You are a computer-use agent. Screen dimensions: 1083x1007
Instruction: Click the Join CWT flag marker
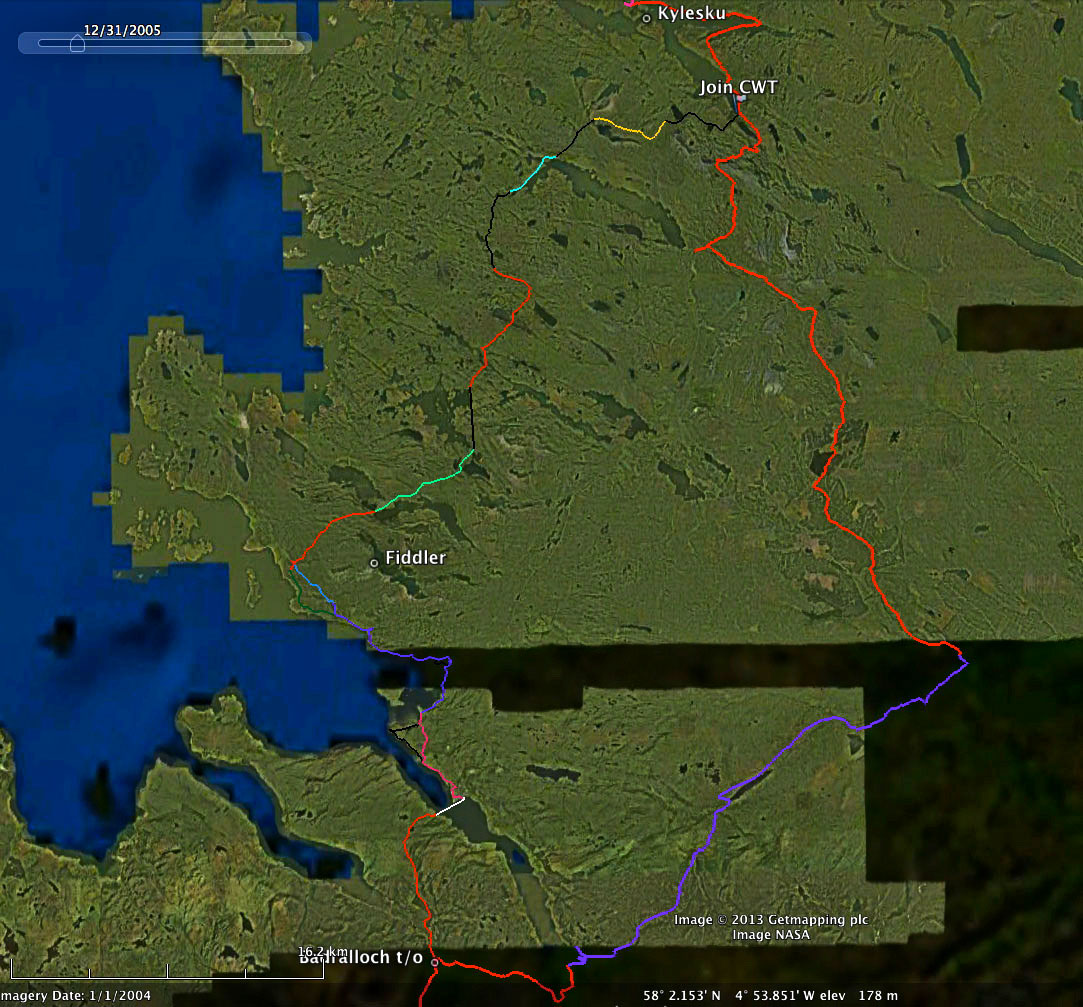click(740, 99)
